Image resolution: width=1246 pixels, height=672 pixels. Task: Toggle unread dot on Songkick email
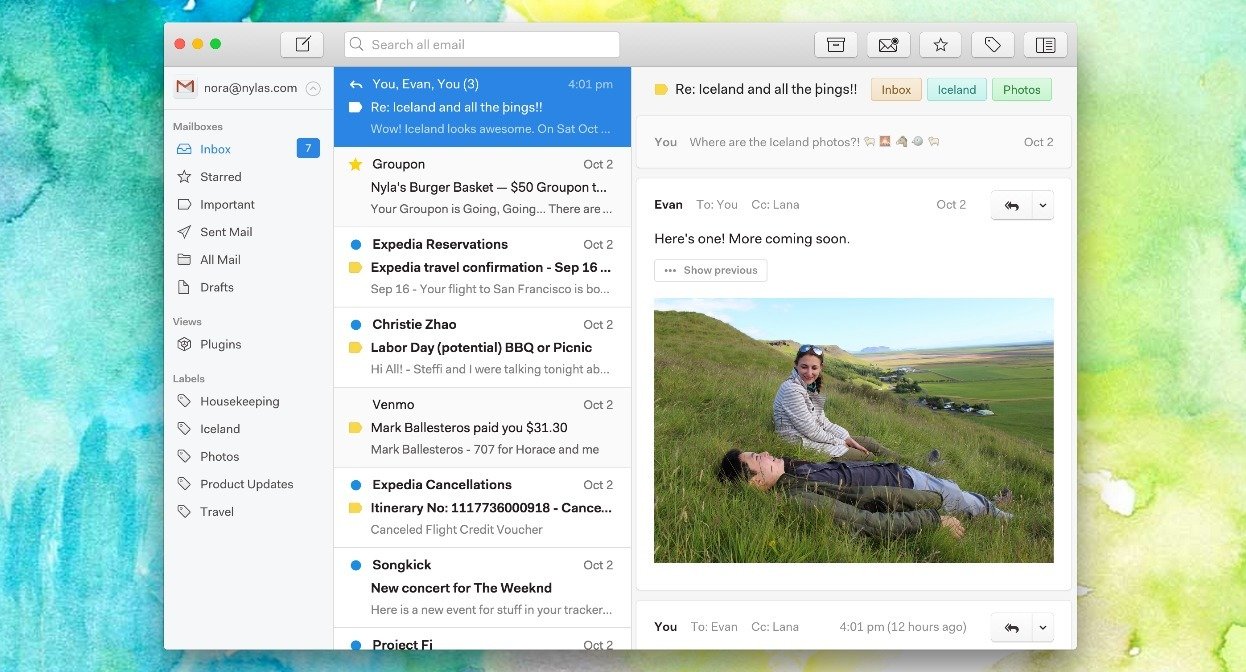coord(355,565)
